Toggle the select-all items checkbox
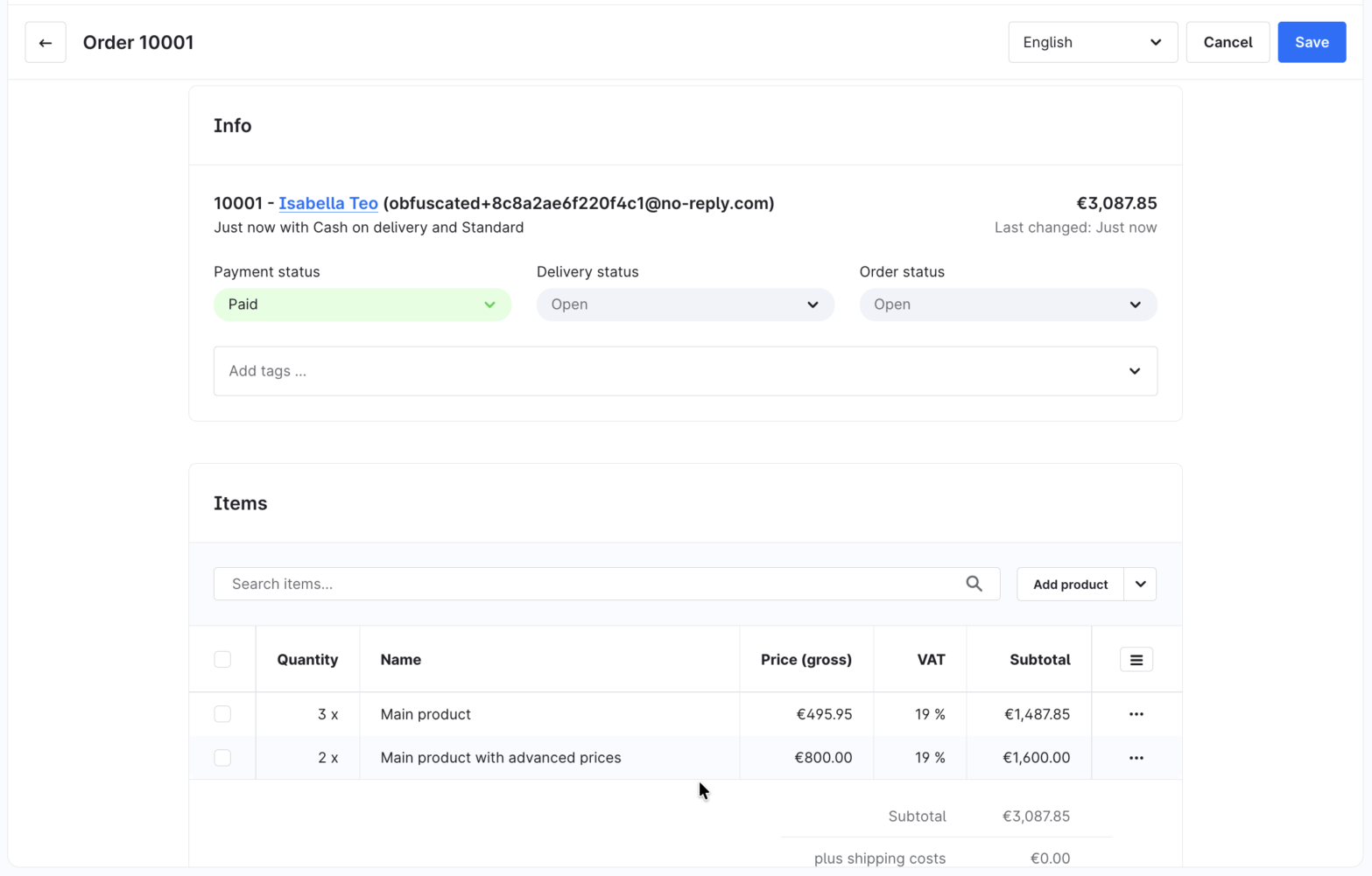Viewport: 1372px width, 876px height. coord(222,660)
